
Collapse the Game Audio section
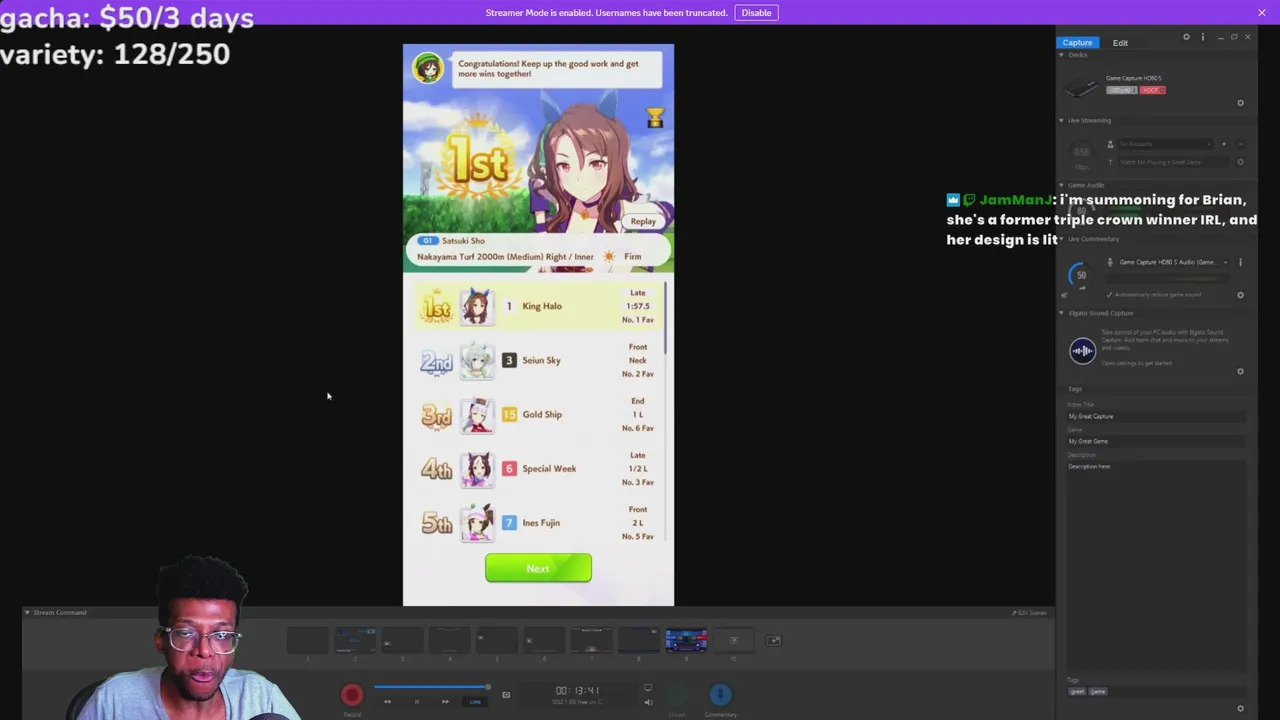coord(1062,185)
